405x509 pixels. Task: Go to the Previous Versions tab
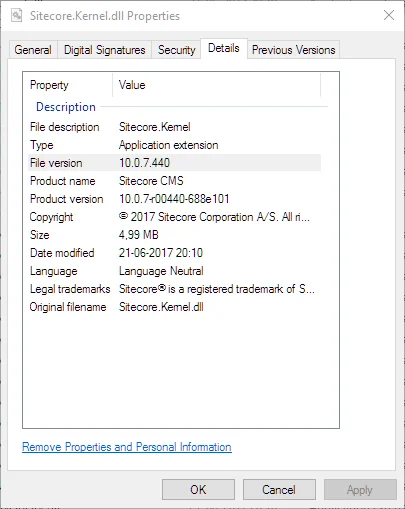pos(293,50)
